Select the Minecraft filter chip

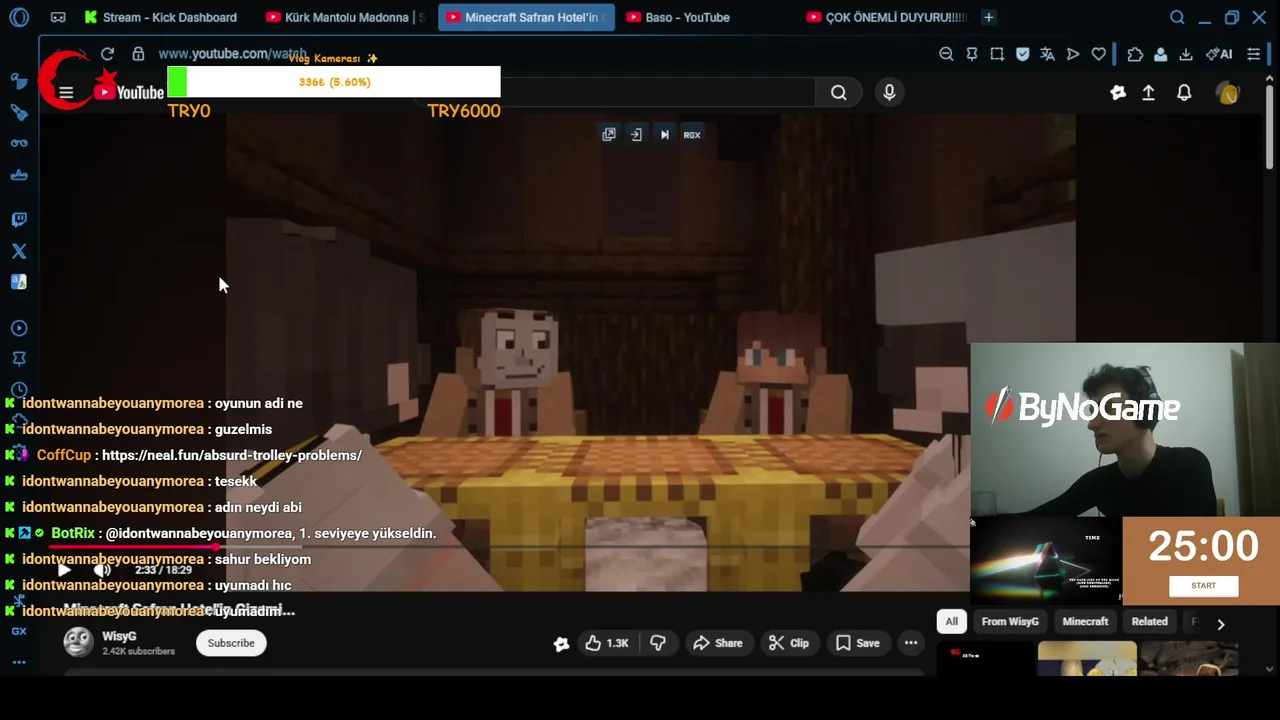1085,622
